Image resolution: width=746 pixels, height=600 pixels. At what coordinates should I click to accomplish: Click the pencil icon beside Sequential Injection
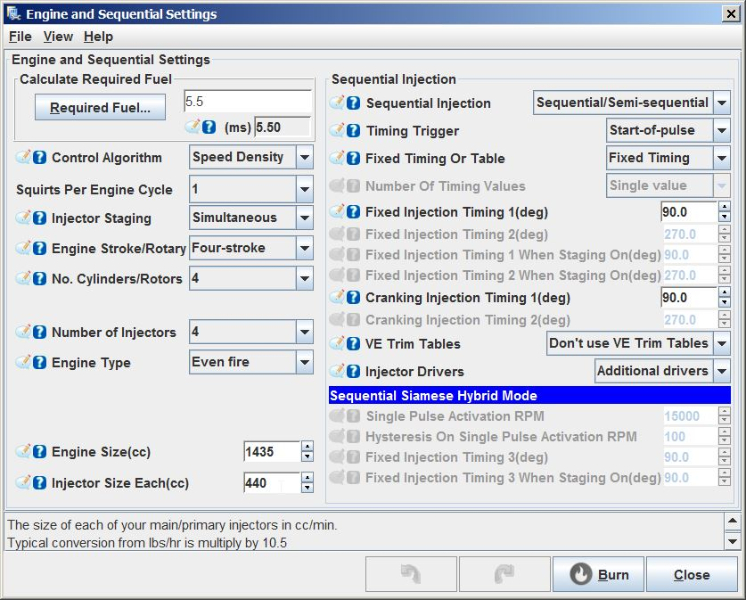point(338,103)
